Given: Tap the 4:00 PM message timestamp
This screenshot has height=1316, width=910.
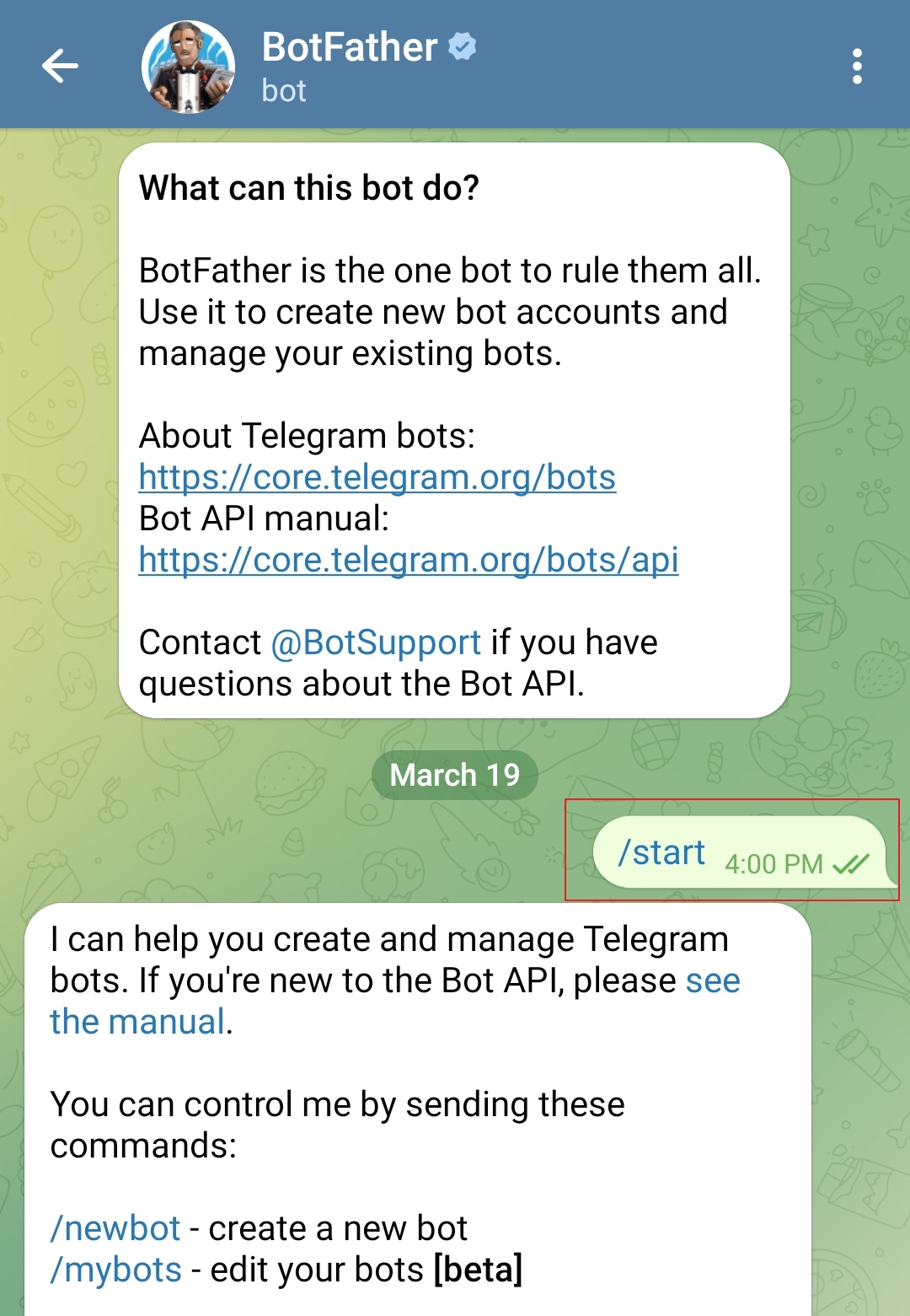Looking at the screenshot, I should 773,864.
